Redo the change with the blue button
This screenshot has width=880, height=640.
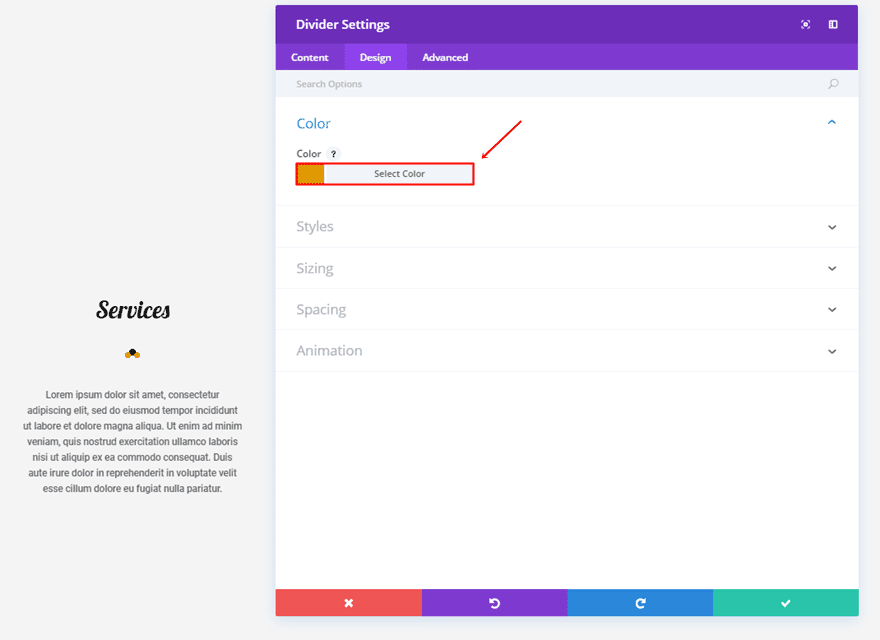pyautogui.click(x=640, y=603)
